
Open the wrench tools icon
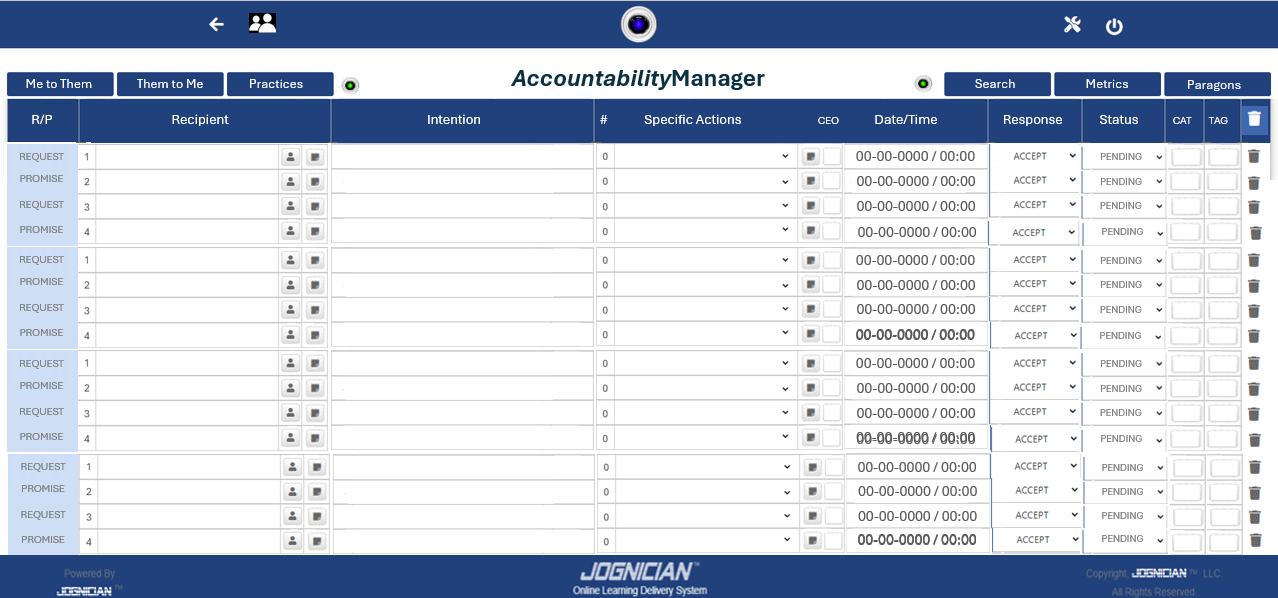pyautogui.click(x=1072, y=25)
